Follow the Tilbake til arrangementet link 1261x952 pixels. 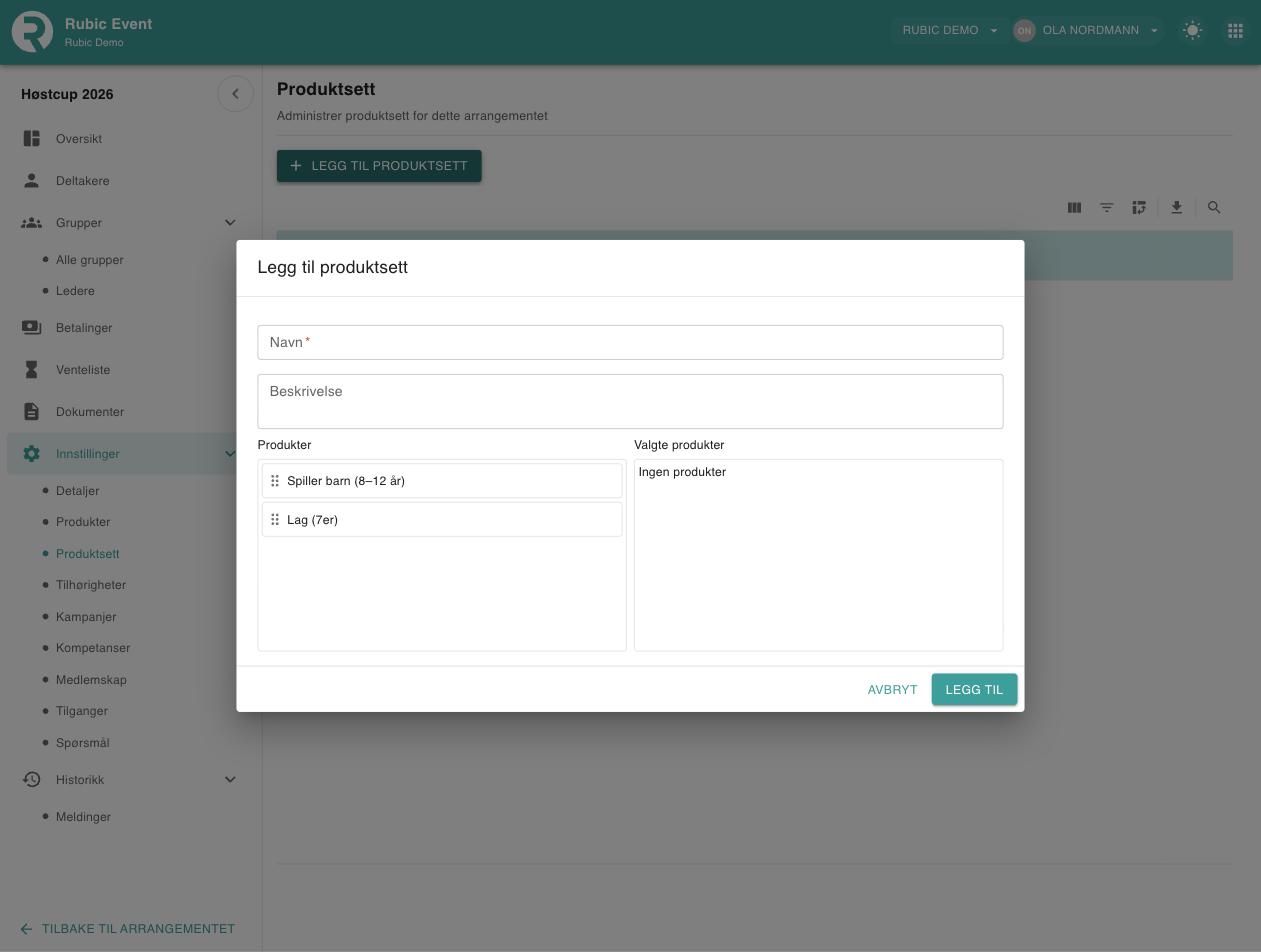[x=127, y=929]
